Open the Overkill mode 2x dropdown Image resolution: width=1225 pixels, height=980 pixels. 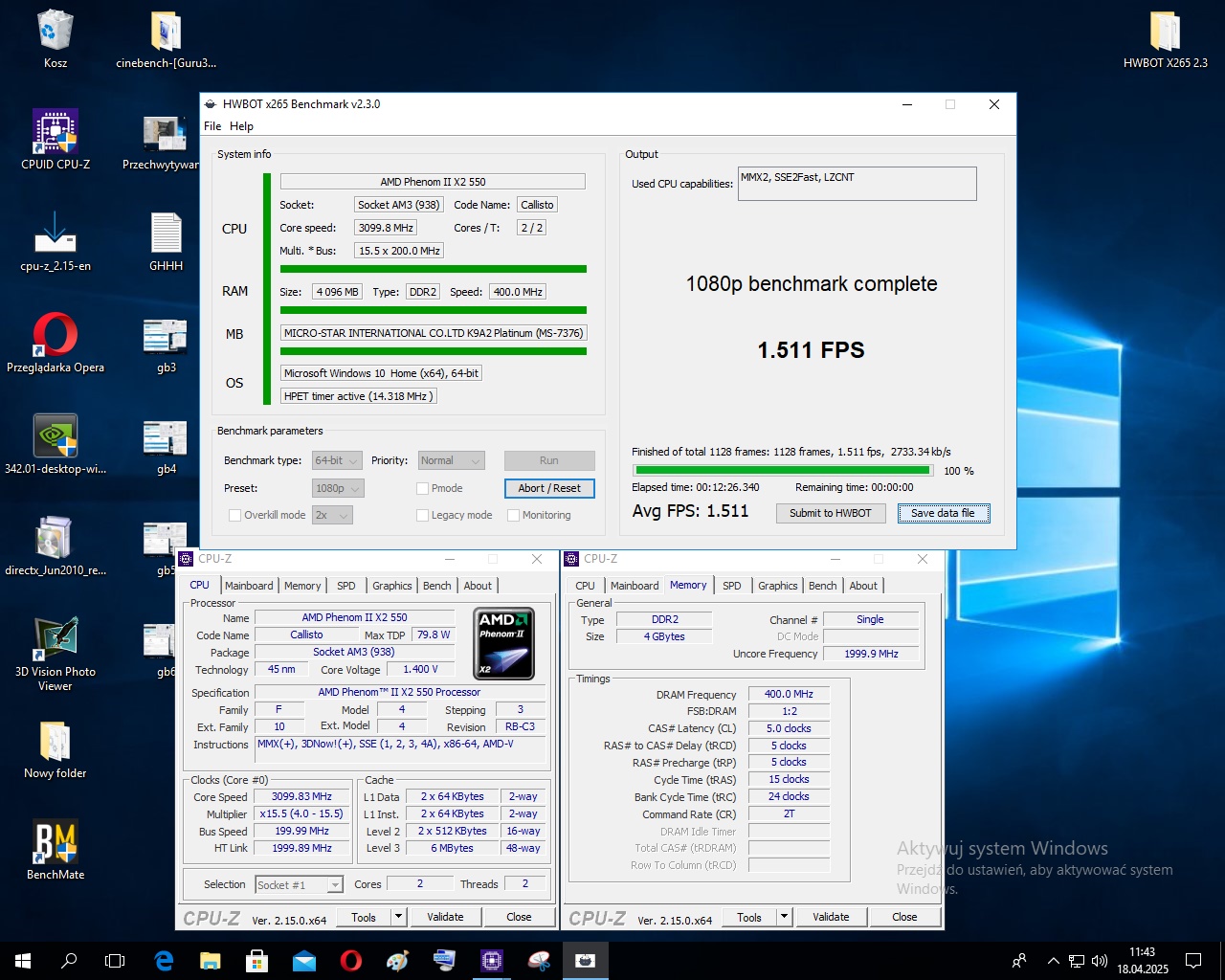[x=332, y=515]
